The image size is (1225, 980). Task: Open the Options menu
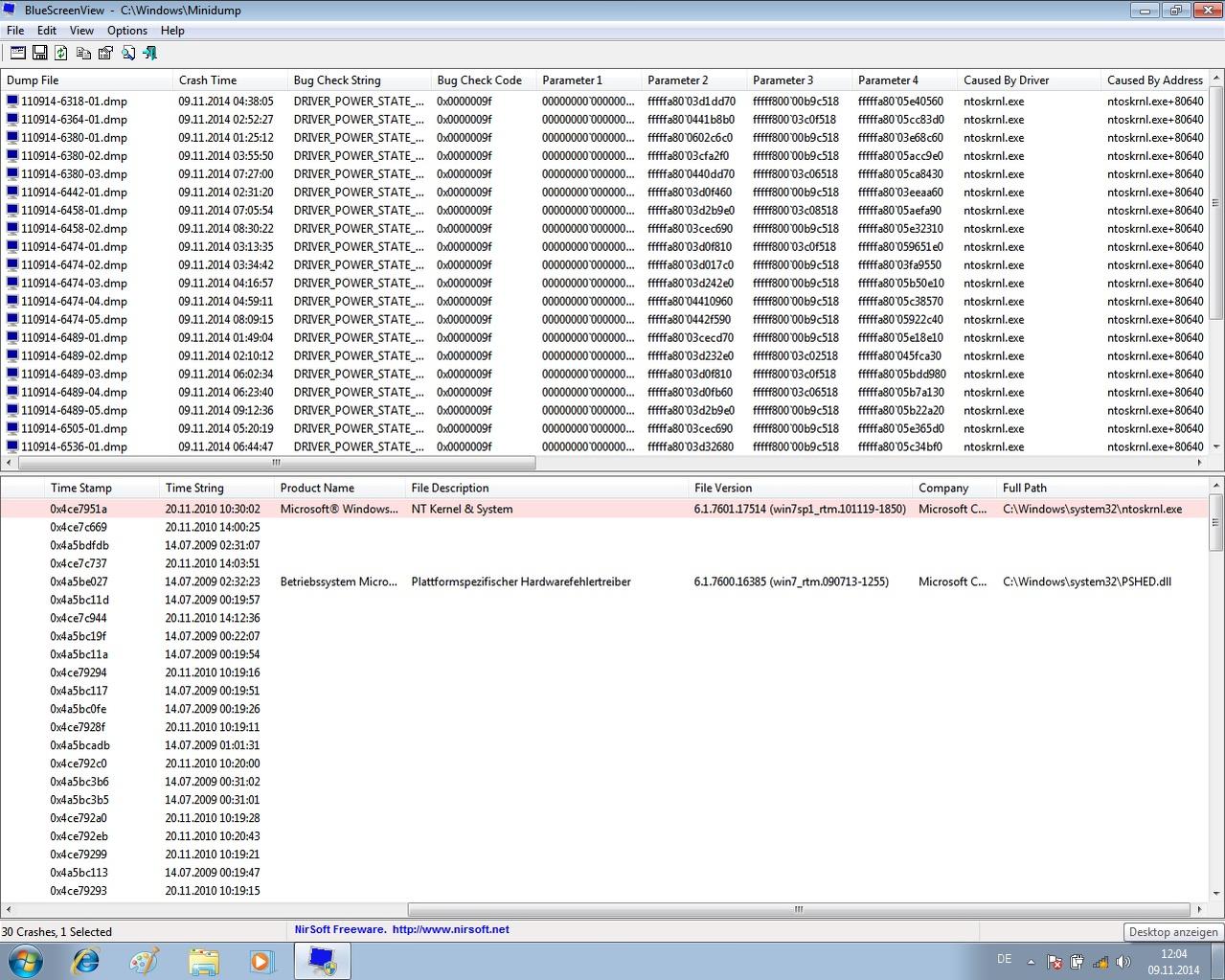tap(127, 31)
